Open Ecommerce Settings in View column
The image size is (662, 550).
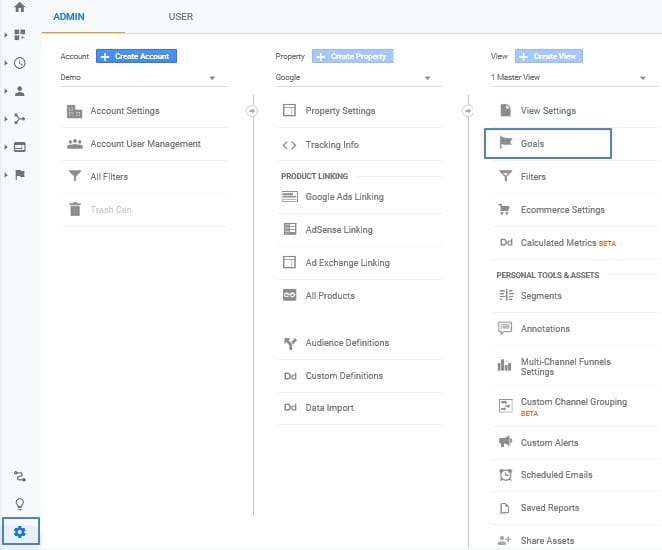tap(562, 210)
